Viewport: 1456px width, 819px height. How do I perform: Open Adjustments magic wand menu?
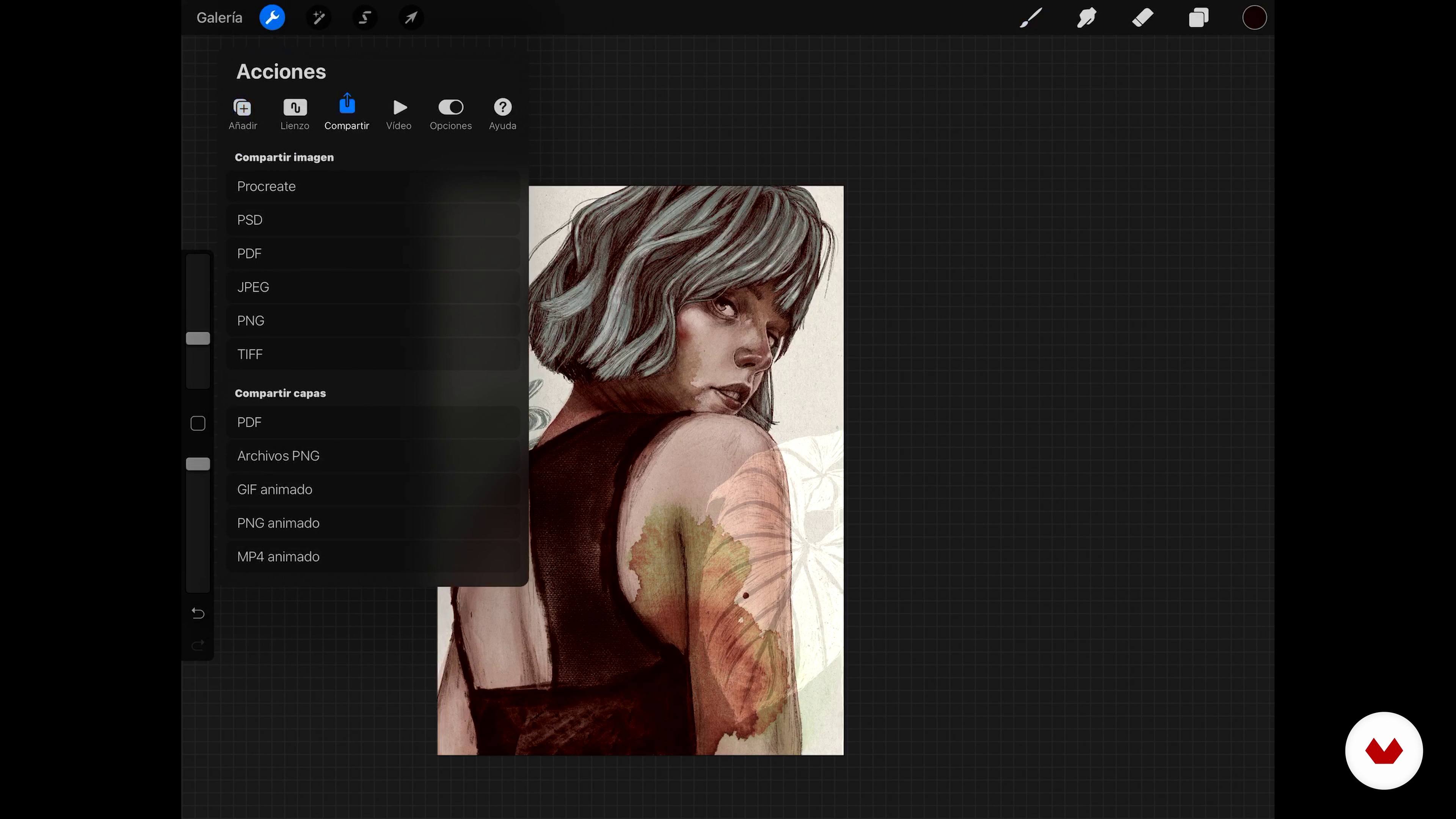click(319, 17)
